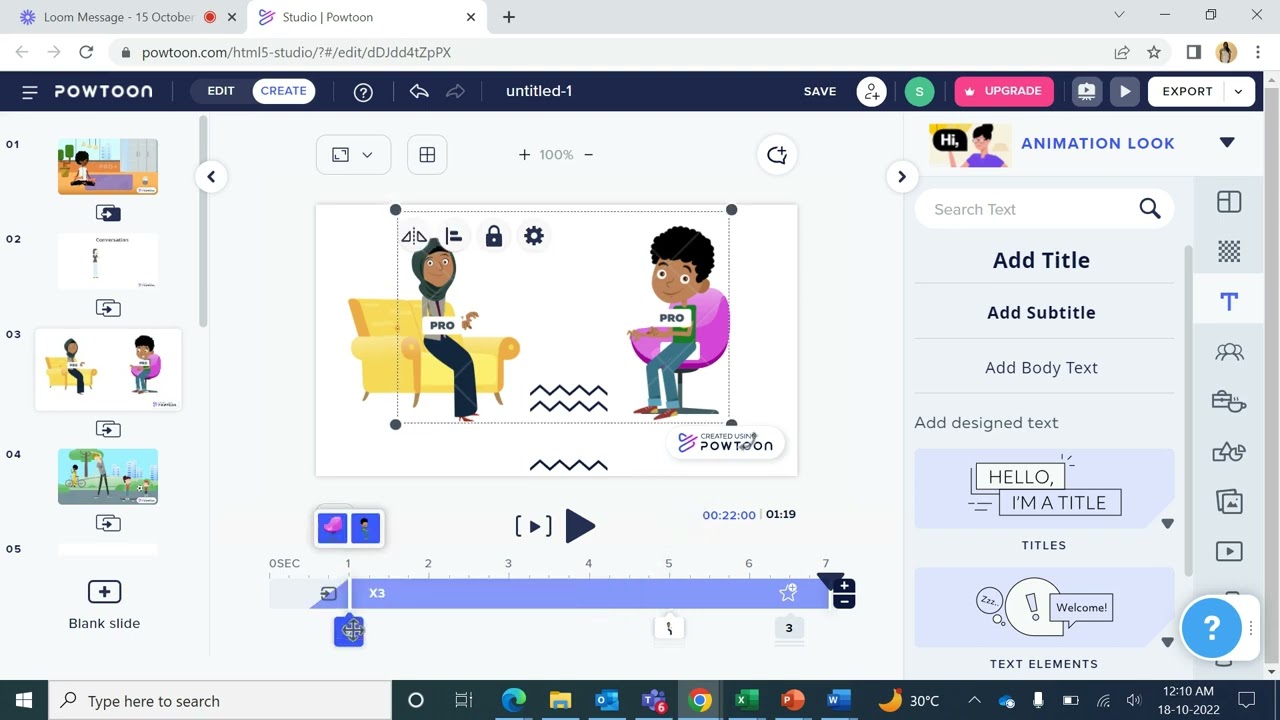Open the Characters library tab
The image size is (1280, 720).
coord(1229,352)
